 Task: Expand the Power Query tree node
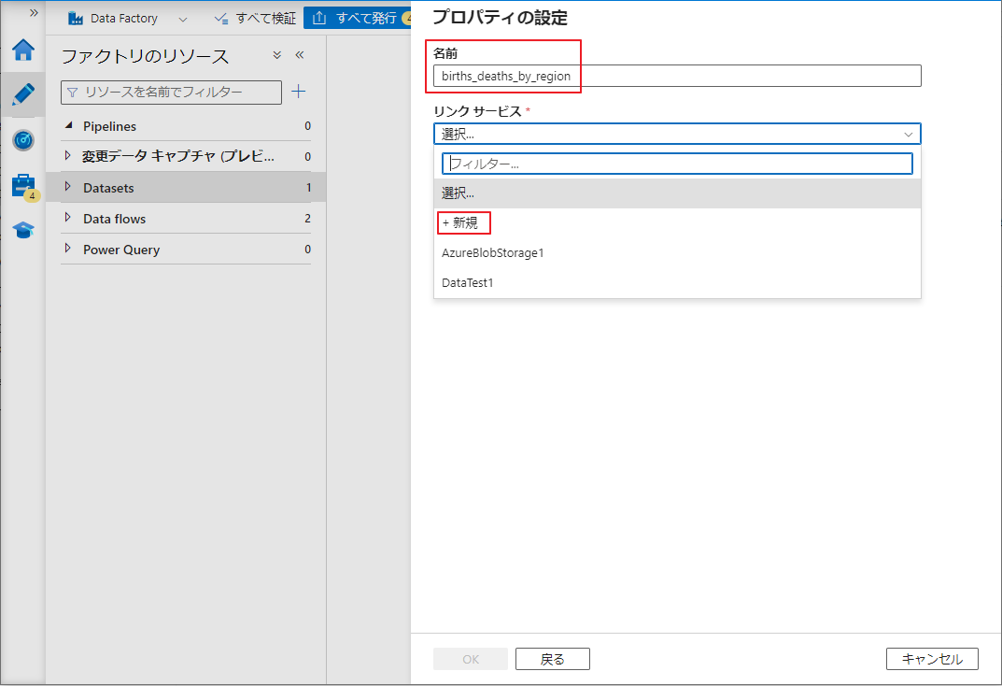coord(68,248)
